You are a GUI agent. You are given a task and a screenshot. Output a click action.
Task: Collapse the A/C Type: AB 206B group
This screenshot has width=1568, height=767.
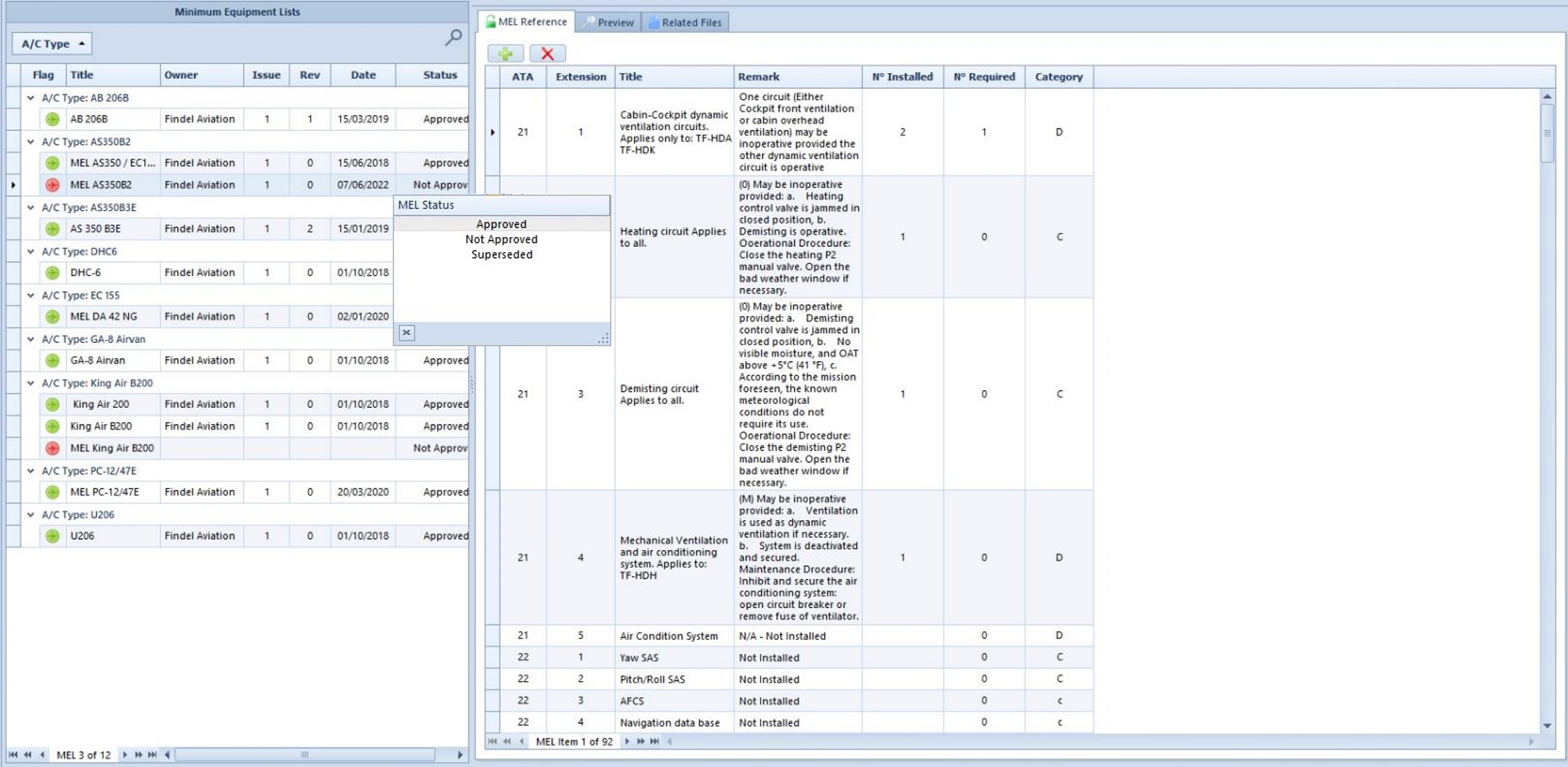[30, 98]
